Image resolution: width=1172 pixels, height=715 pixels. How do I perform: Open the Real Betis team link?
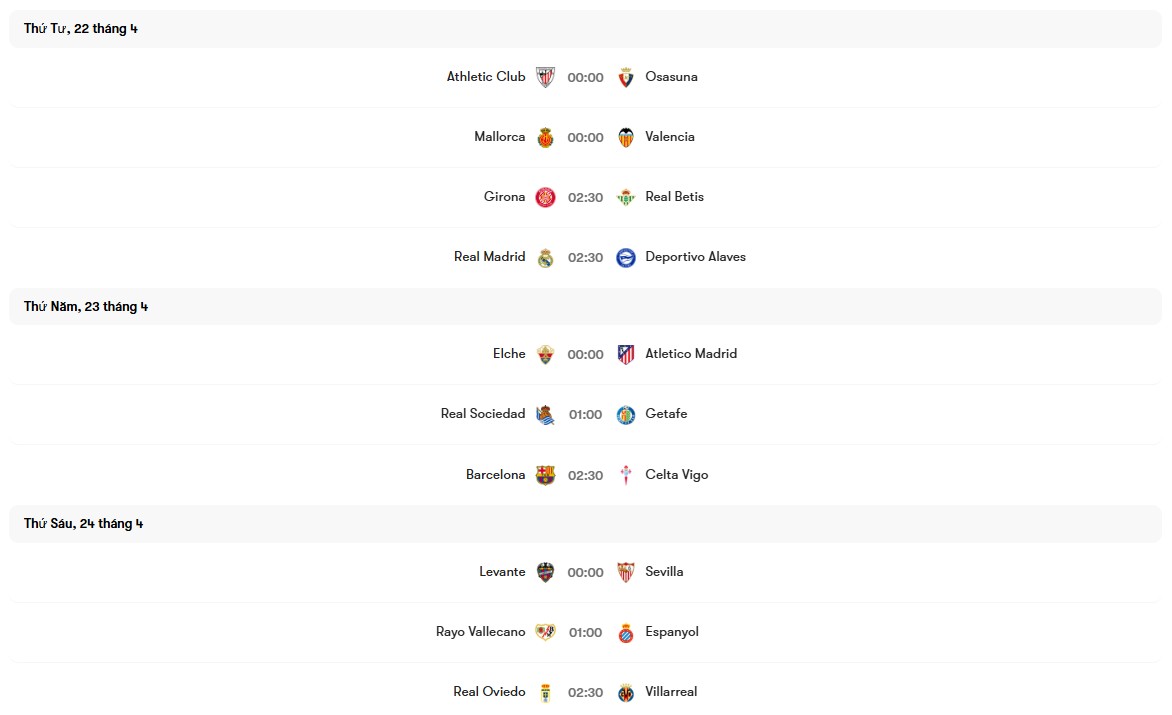point(674,197)
